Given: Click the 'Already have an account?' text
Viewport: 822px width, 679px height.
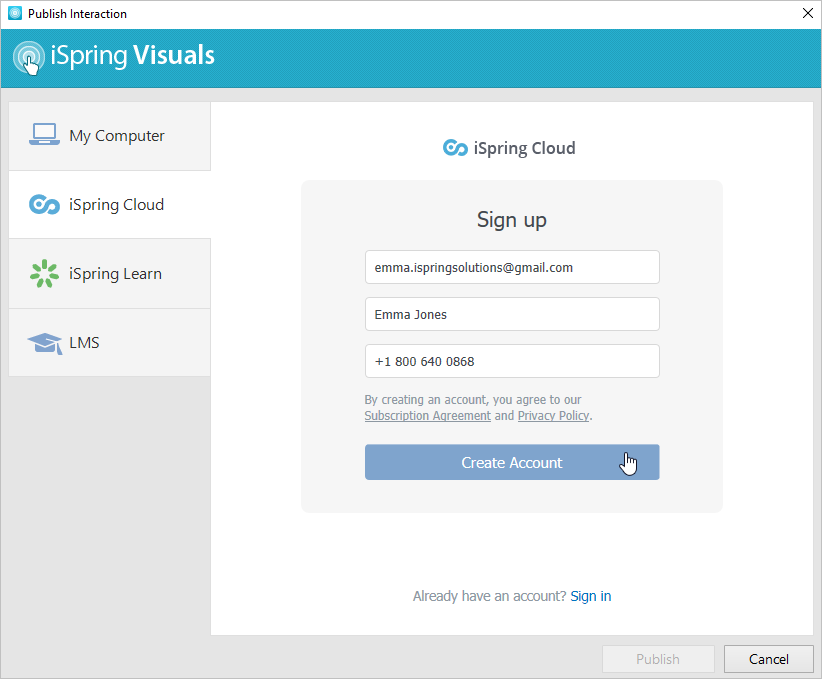Looking at the screenshot, I should pyautogui.click(x=489, y=596).
